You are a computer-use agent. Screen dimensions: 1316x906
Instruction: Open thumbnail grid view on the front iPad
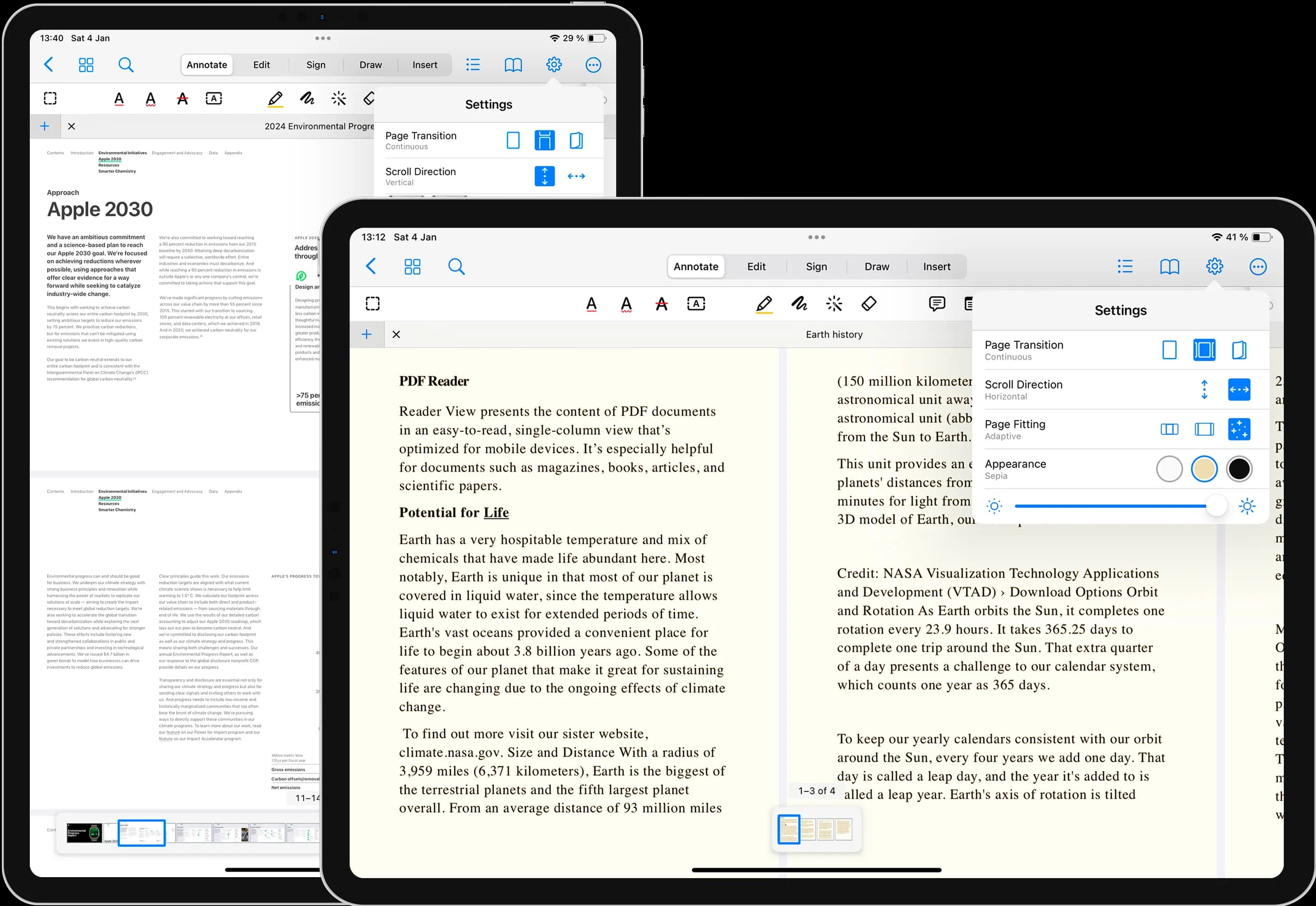tap(412, 266)
